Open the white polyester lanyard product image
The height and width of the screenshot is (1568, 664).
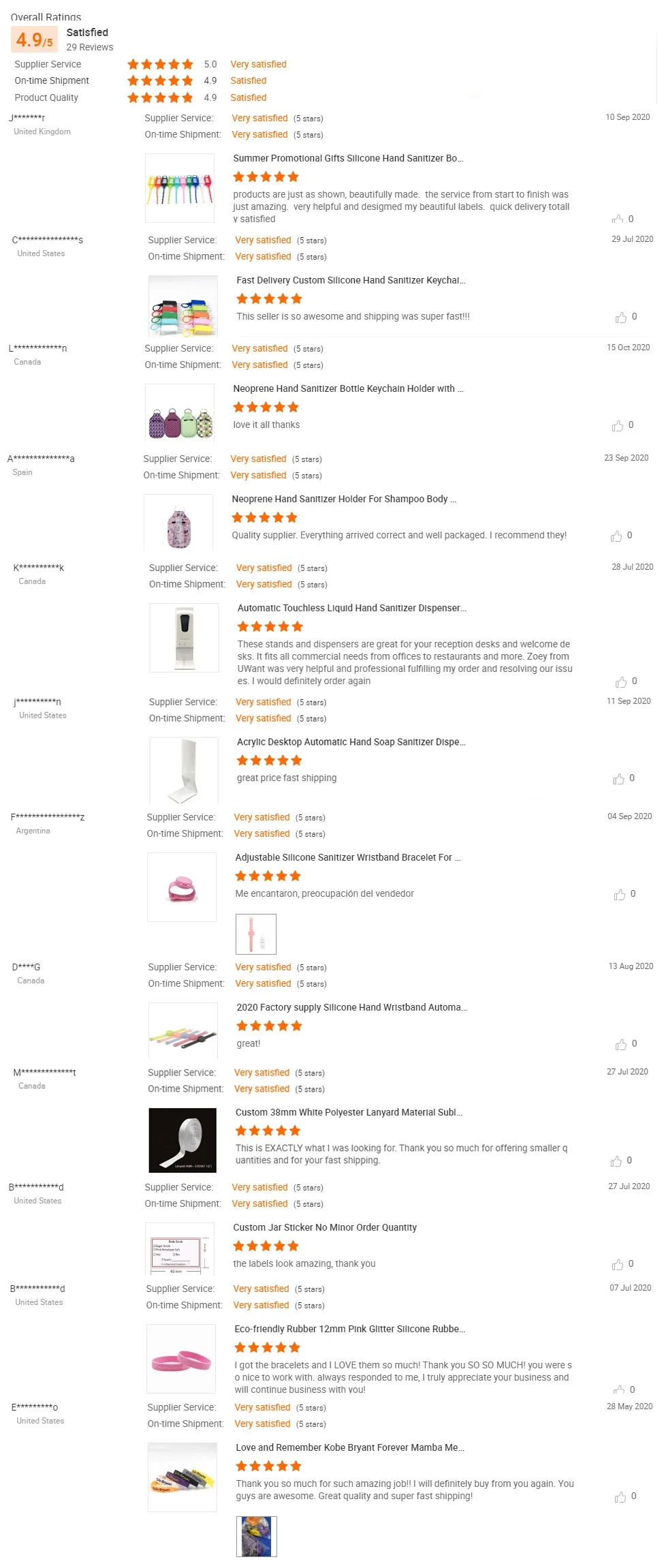(x=183, y=1139)
